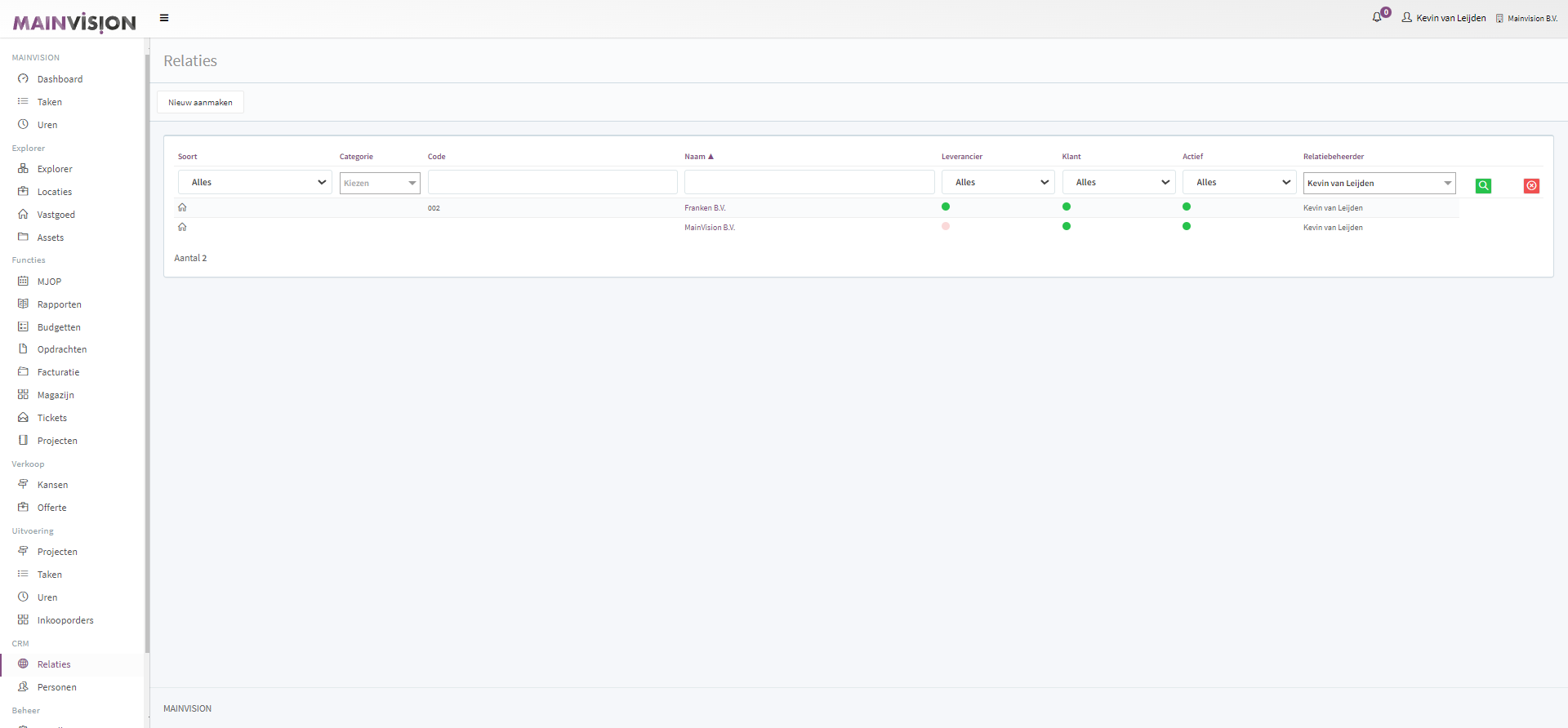Open the Kevin van Leijden user menu
This screenshot has height=728, width=1568.
[1444, 18]
